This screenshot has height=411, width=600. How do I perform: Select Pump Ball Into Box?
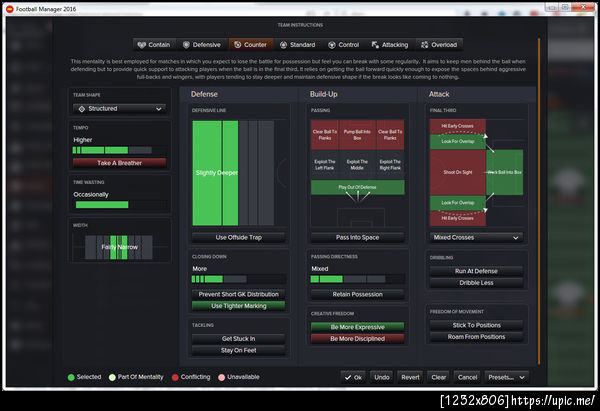357,135
